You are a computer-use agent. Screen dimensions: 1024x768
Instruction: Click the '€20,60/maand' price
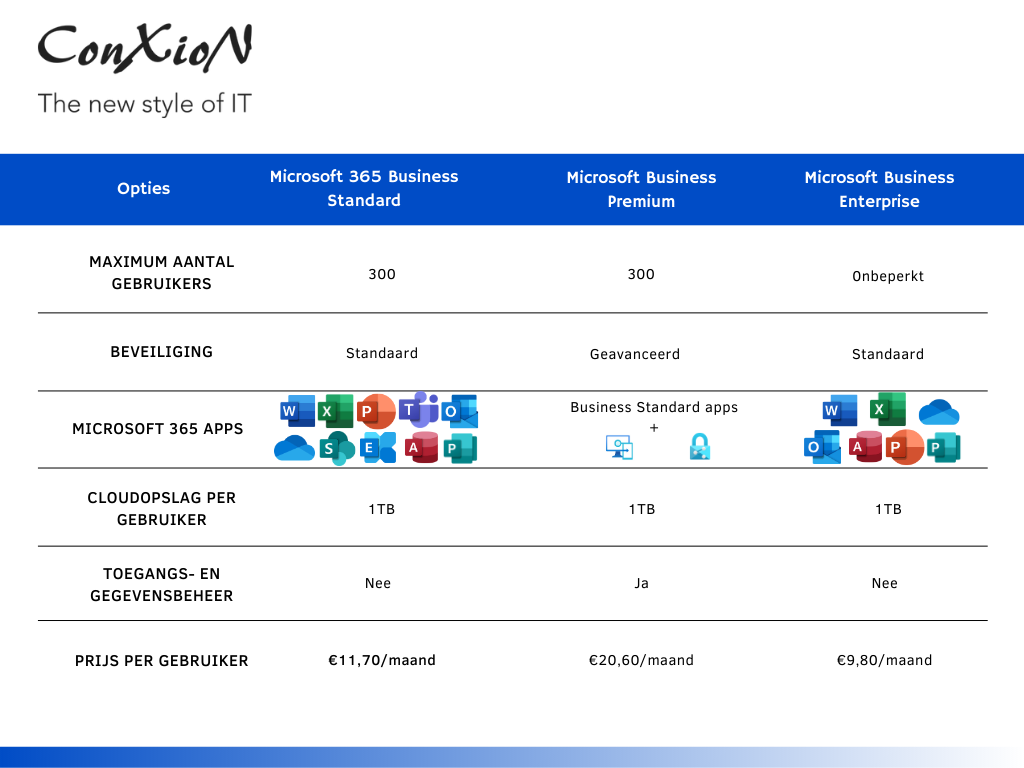click(641, 660)
